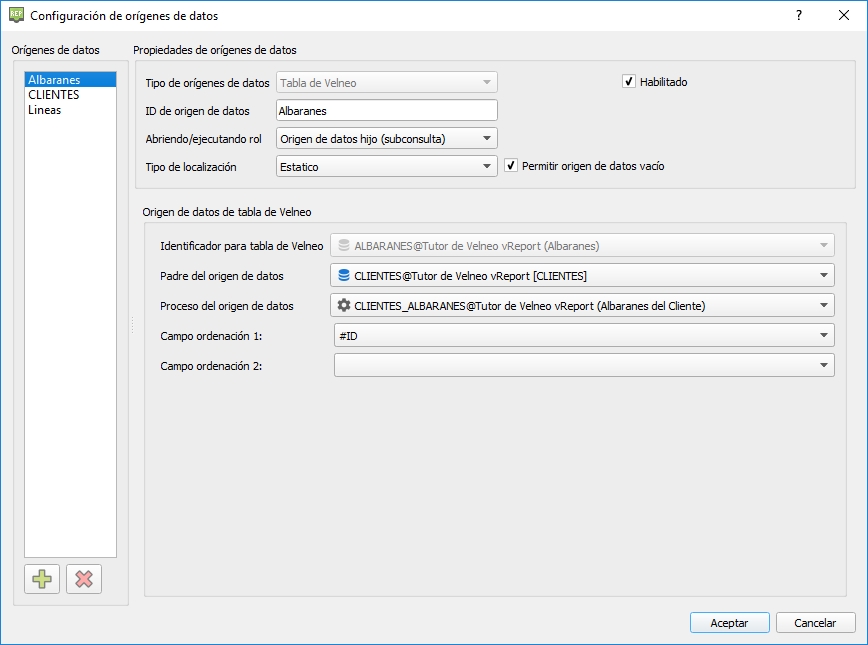Click the application icon in title bar
This screenshot has width=868, height=645.
point(16,16)
